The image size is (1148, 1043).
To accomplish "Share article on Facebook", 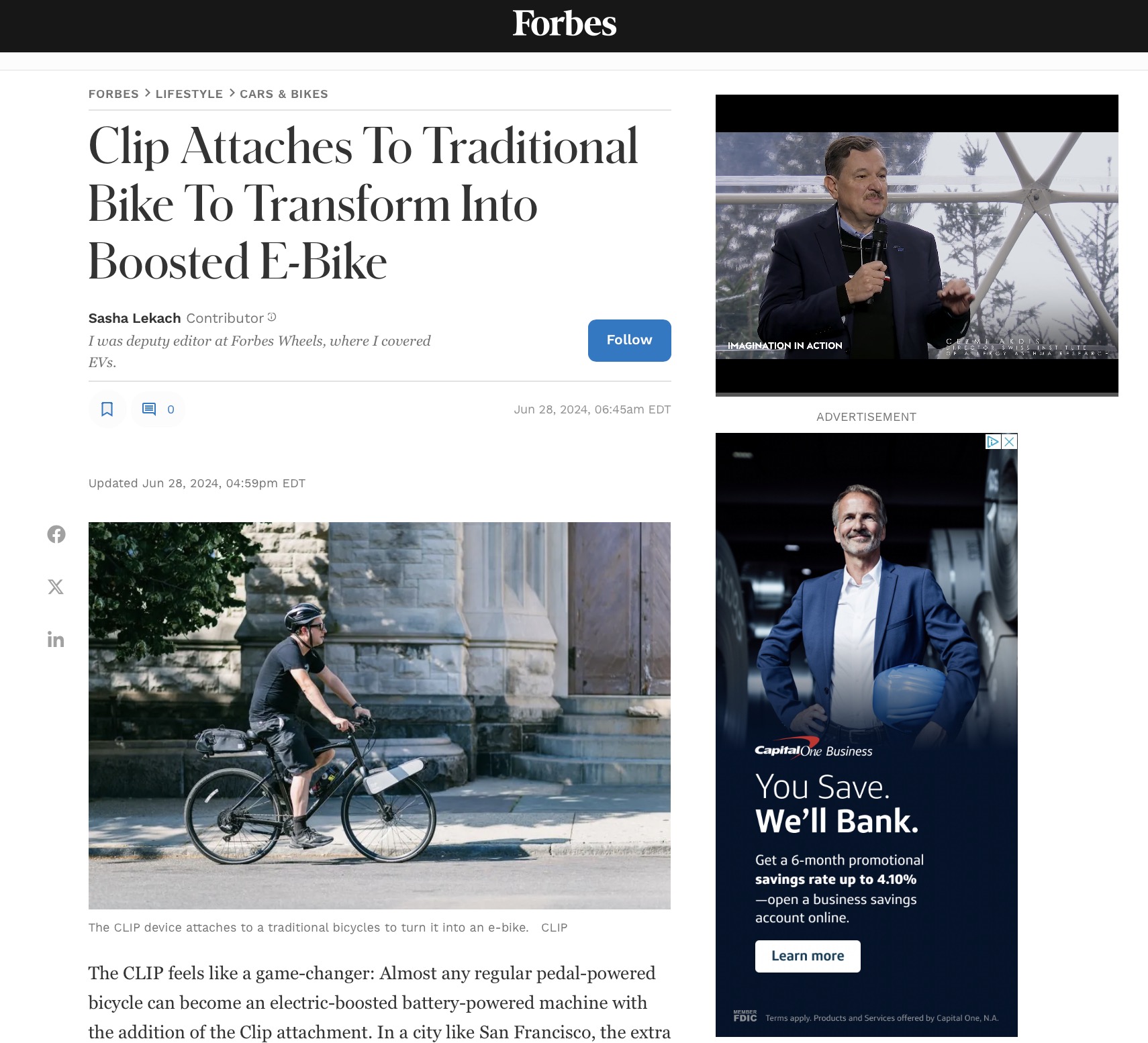I will [56, 534].
